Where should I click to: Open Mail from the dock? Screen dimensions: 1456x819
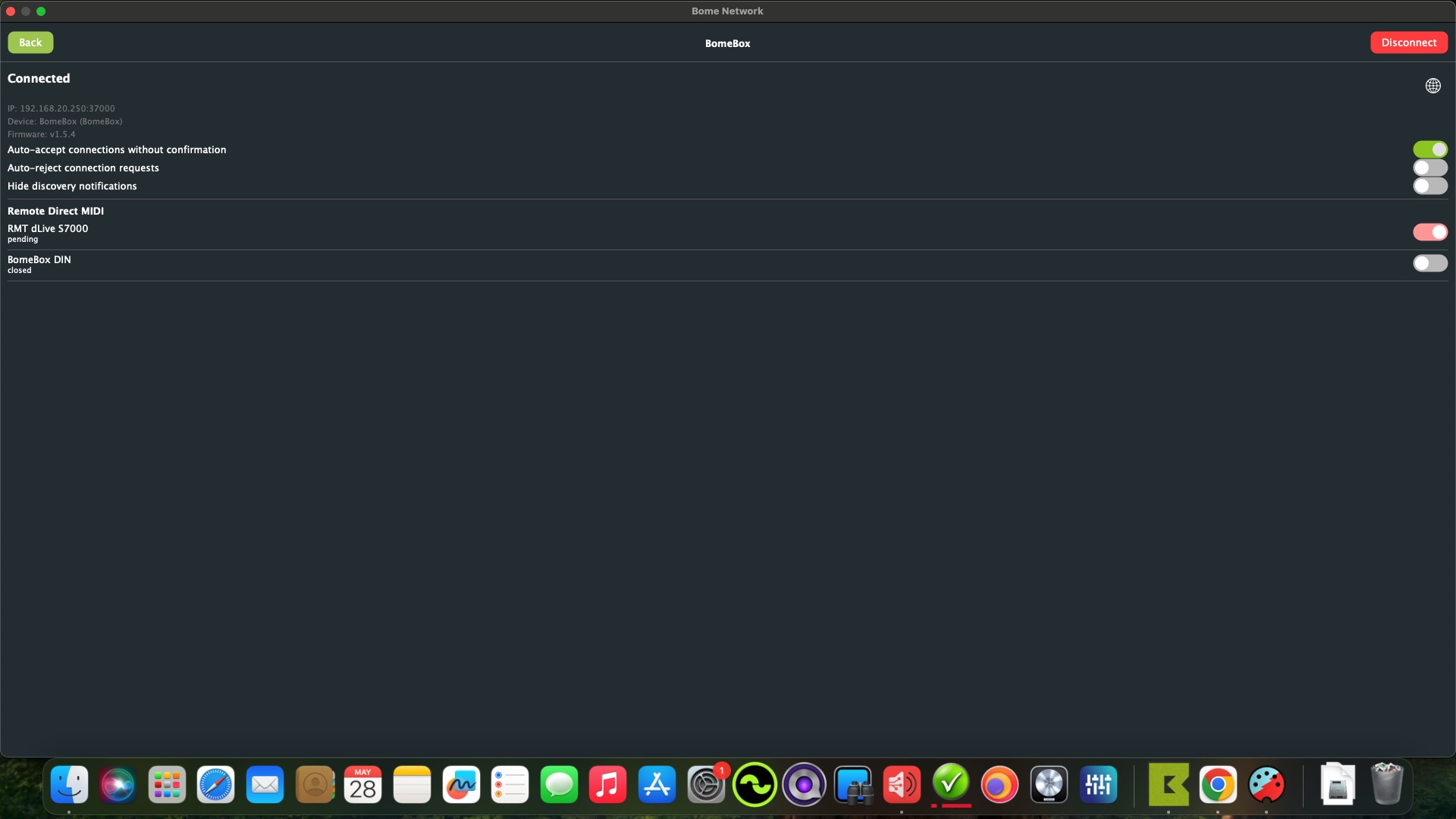265,784
